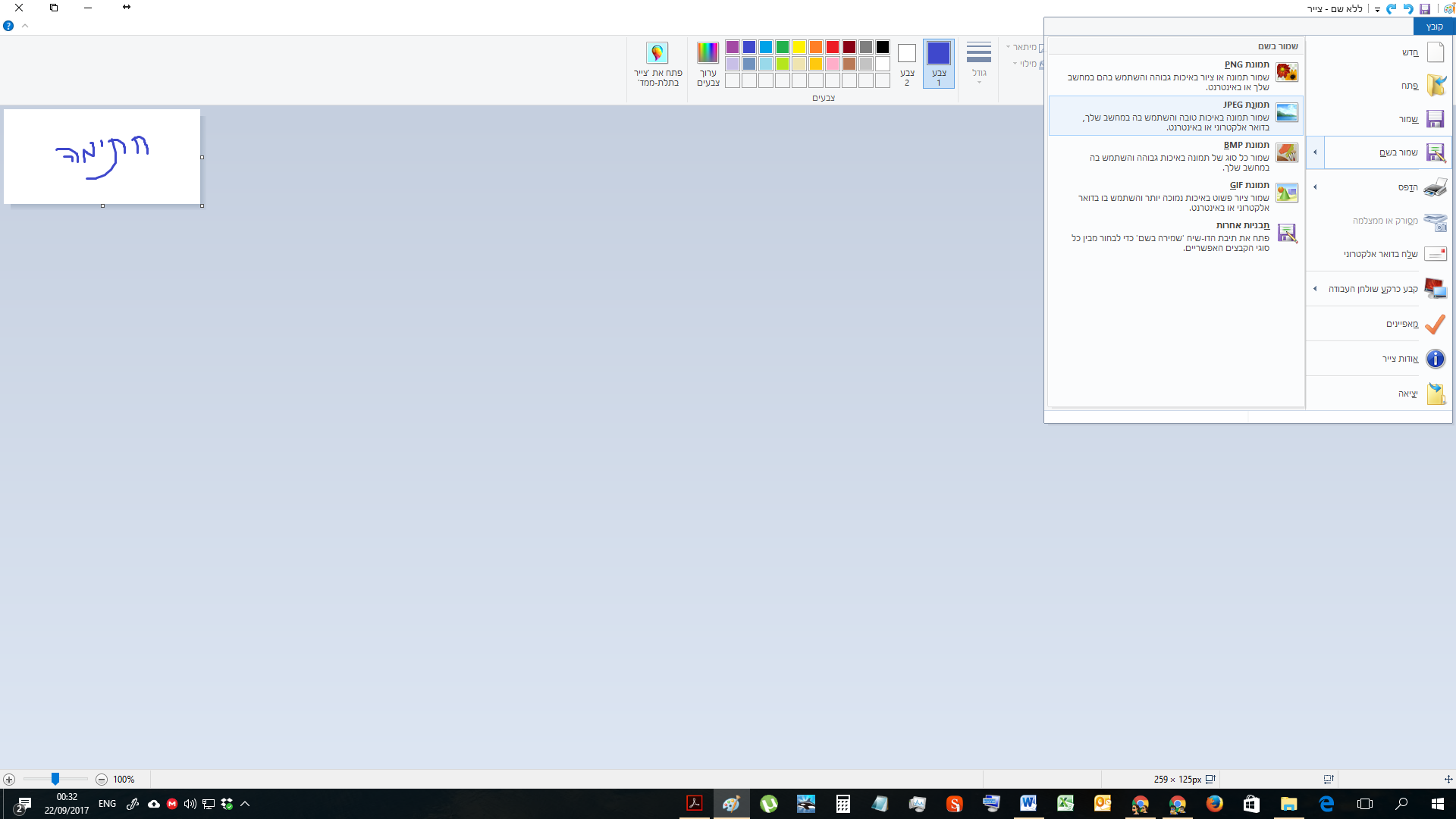Open File Explorer from the taskbar
The image size is (1456, 819).
tap(1288, 804)
